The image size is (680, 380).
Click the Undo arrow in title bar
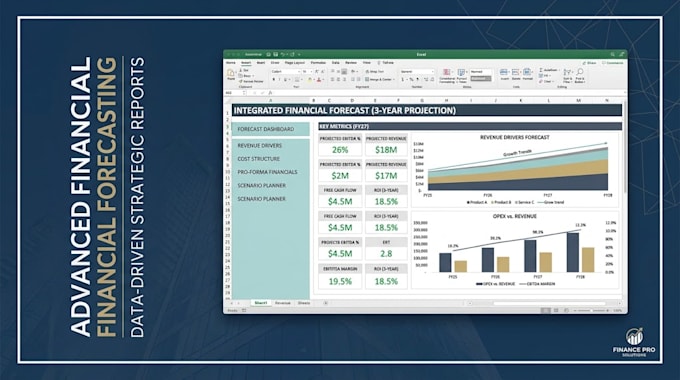283,55
